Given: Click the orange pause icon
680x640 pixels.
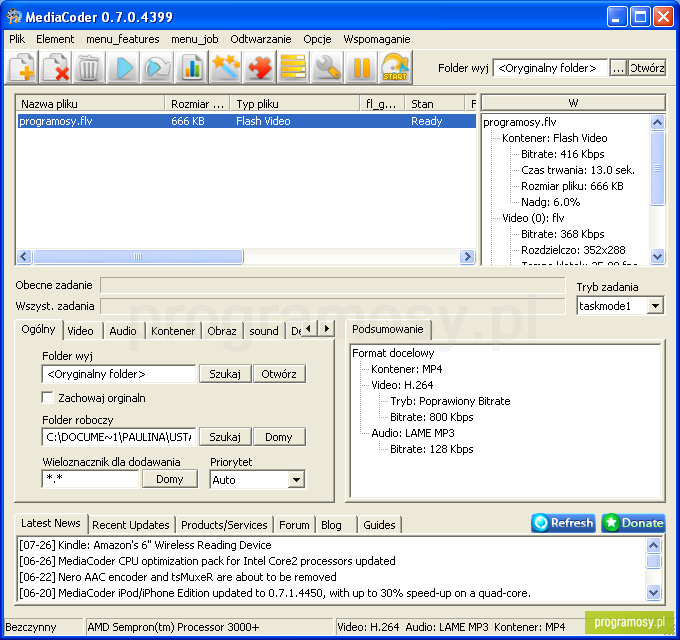Looking at the screenshot, I should pos(361,68).
